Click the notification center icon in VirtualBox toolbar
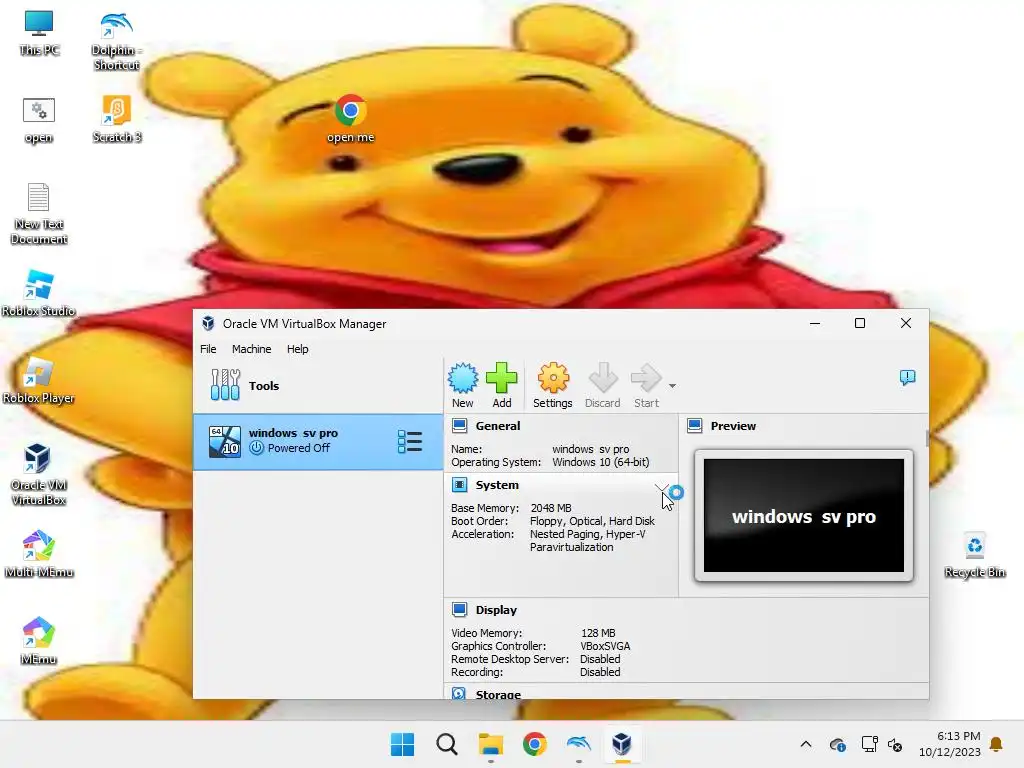Screen dimensions: 1024x768 pos(907,377)
